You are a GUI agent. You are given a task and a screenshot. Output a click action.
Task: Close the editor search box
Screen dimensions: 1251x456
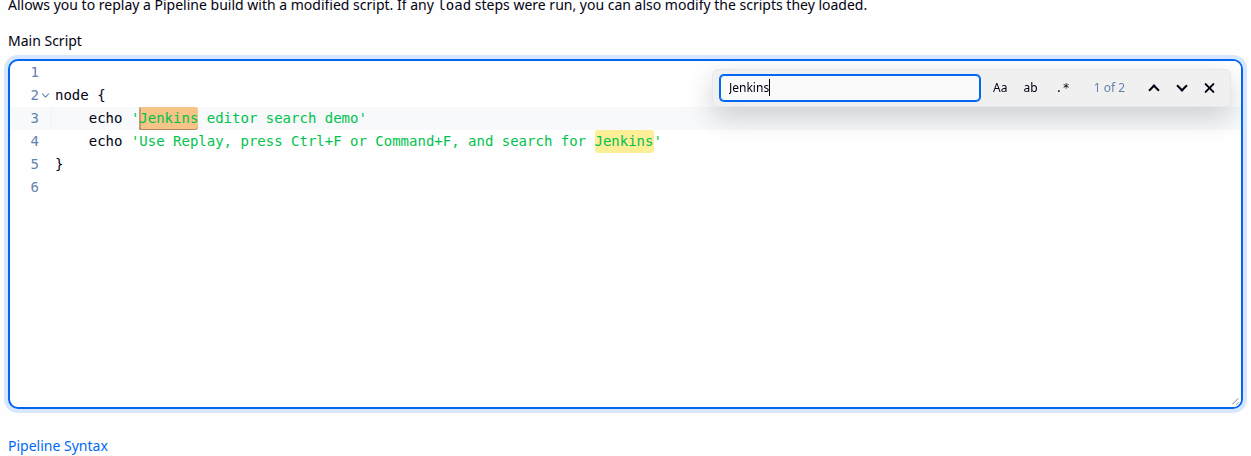pos(1209,88)
